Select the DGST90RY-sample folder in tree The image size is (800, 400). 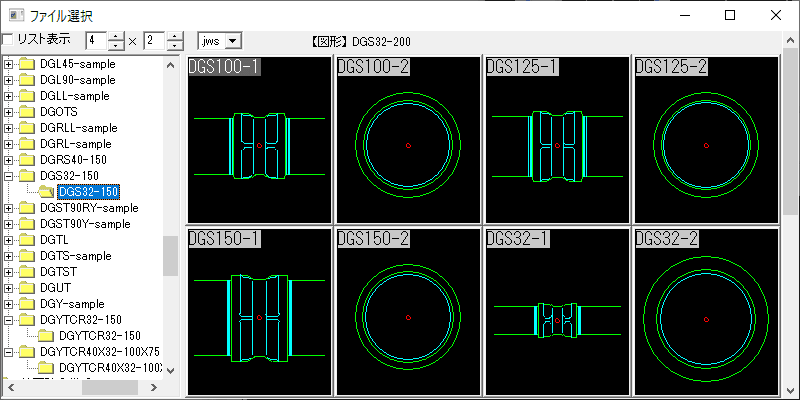[89, 208]
